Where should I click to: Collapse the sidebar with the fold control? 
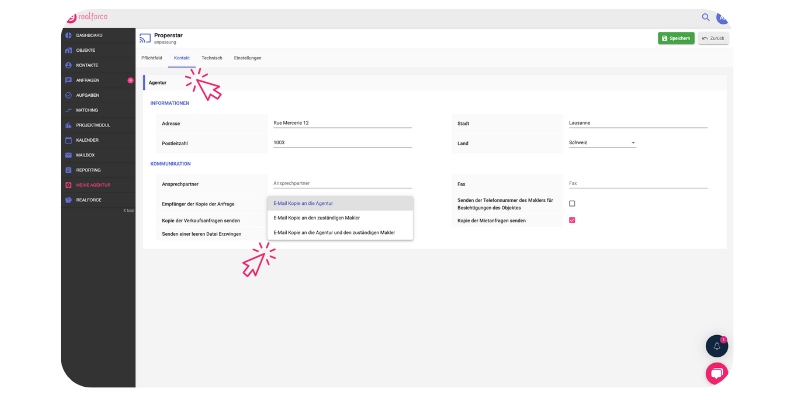[x=129, y=211]
